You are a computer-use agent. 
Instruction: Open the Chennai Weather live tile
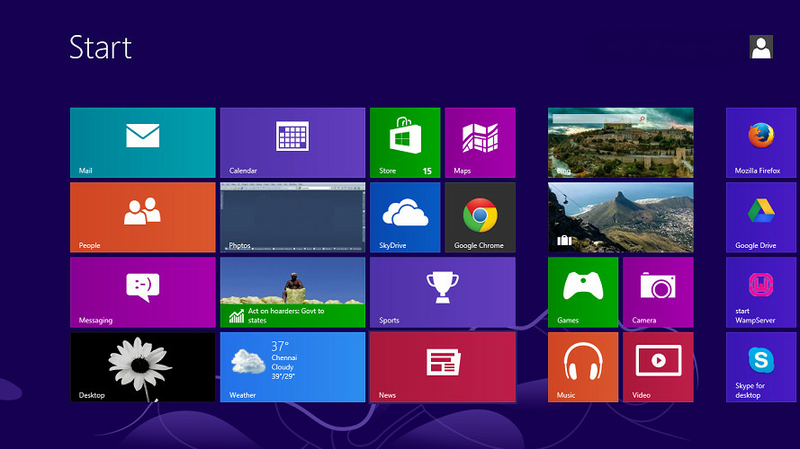point(292,366)
